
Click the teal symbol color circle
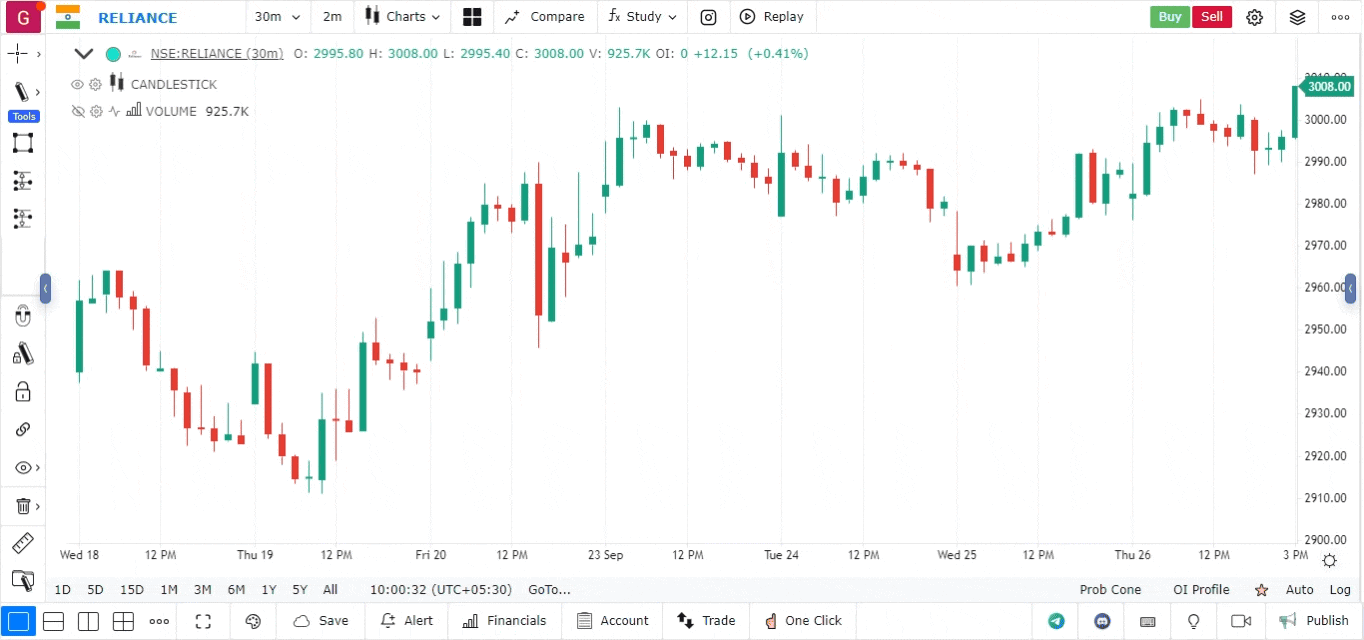[x=113, y=54]
